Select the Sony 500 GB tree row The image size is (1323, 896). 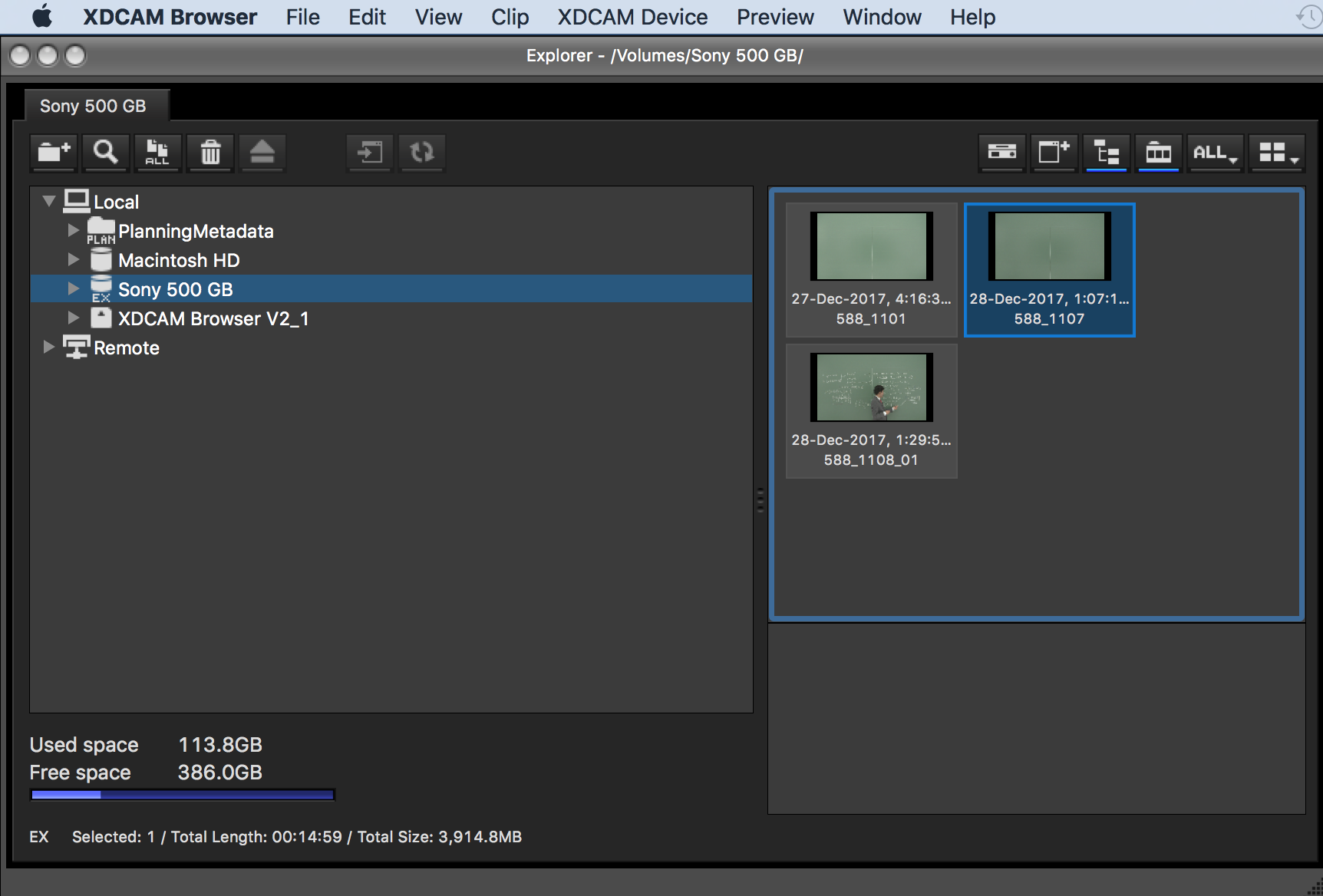pyautogui.click(x=391, y=289)
